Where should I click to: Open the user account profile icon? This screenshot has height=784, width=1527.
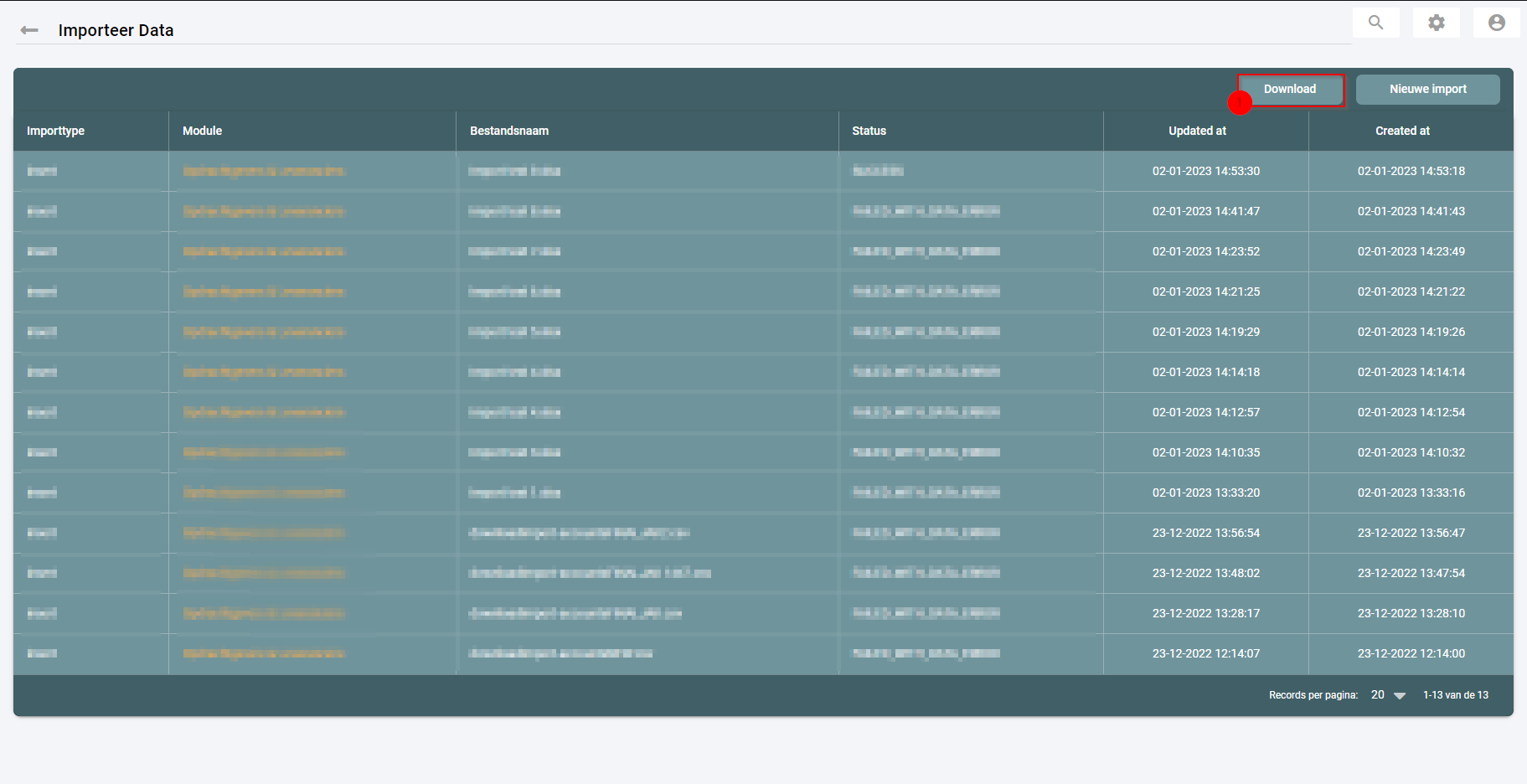point(1497,23)
